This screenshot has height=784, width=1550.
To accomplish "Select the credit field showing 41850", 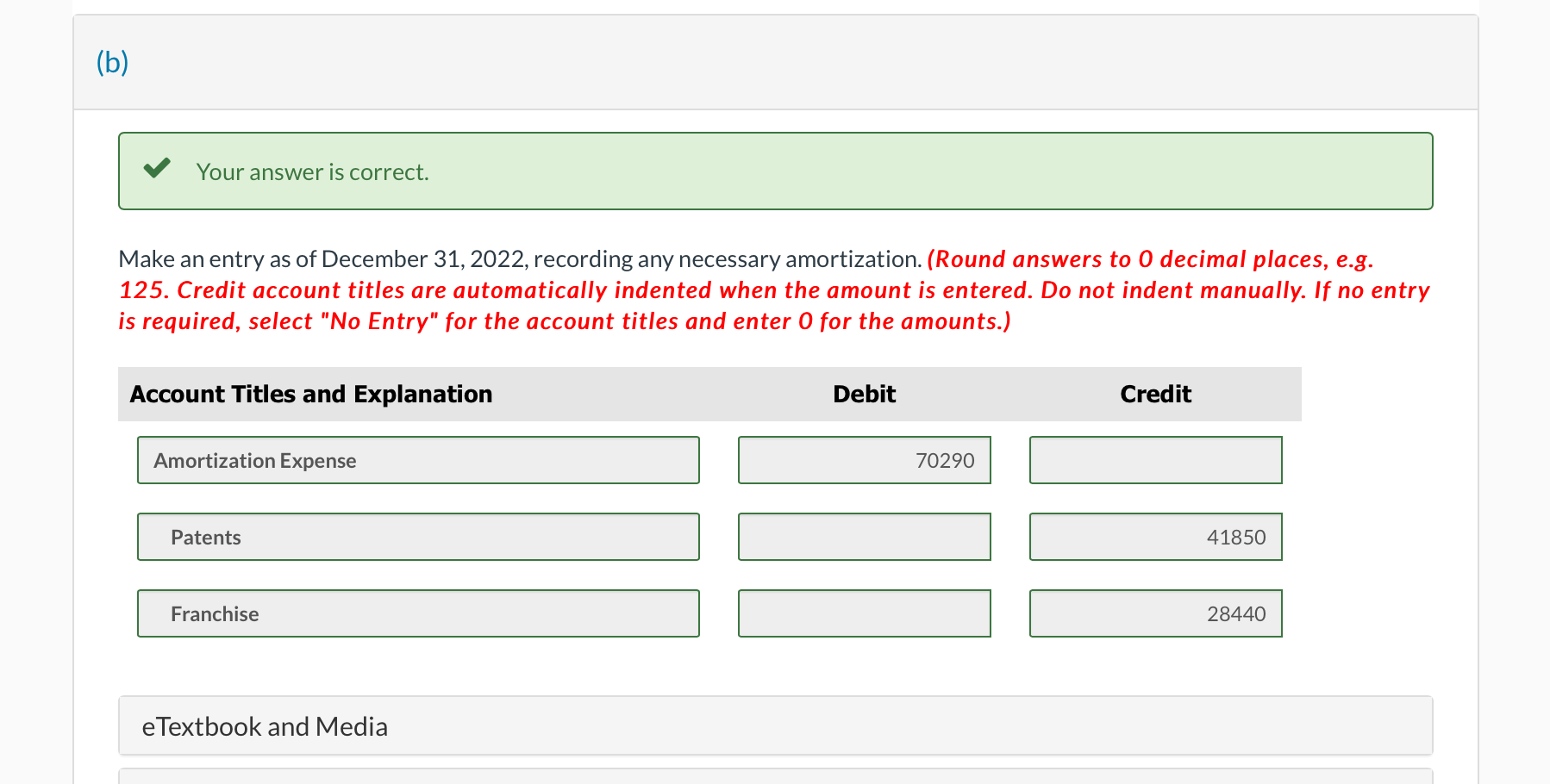I will [1155, 537].
